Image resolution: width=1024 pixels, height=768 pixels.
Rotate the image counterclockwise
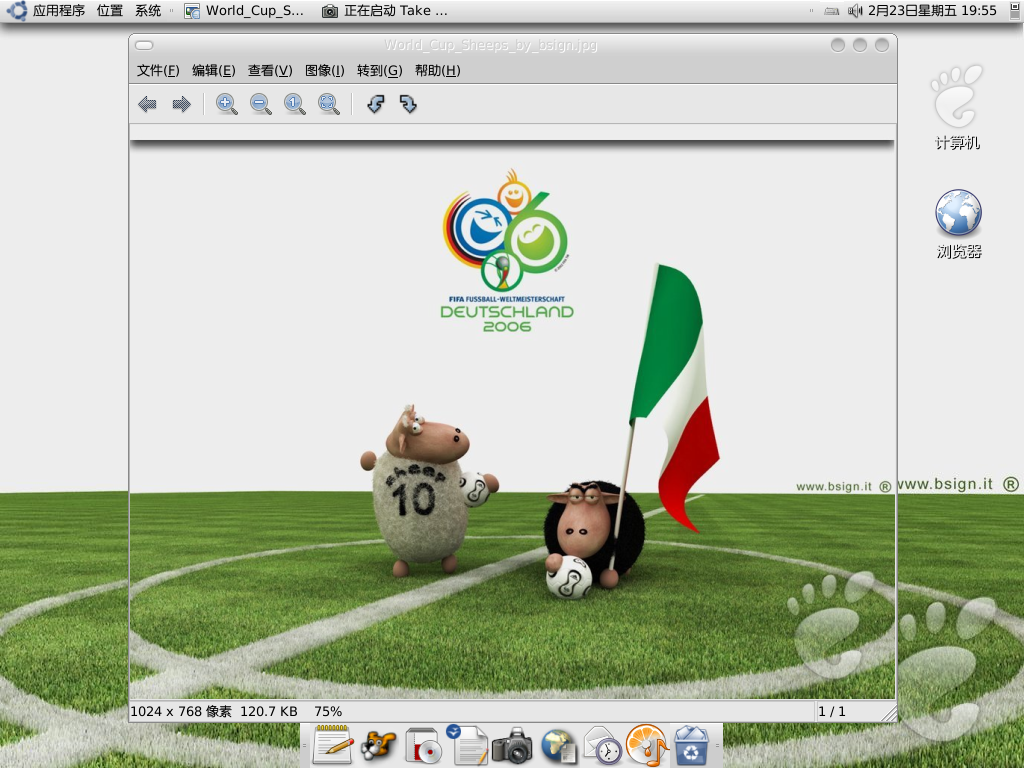(376, 104)
